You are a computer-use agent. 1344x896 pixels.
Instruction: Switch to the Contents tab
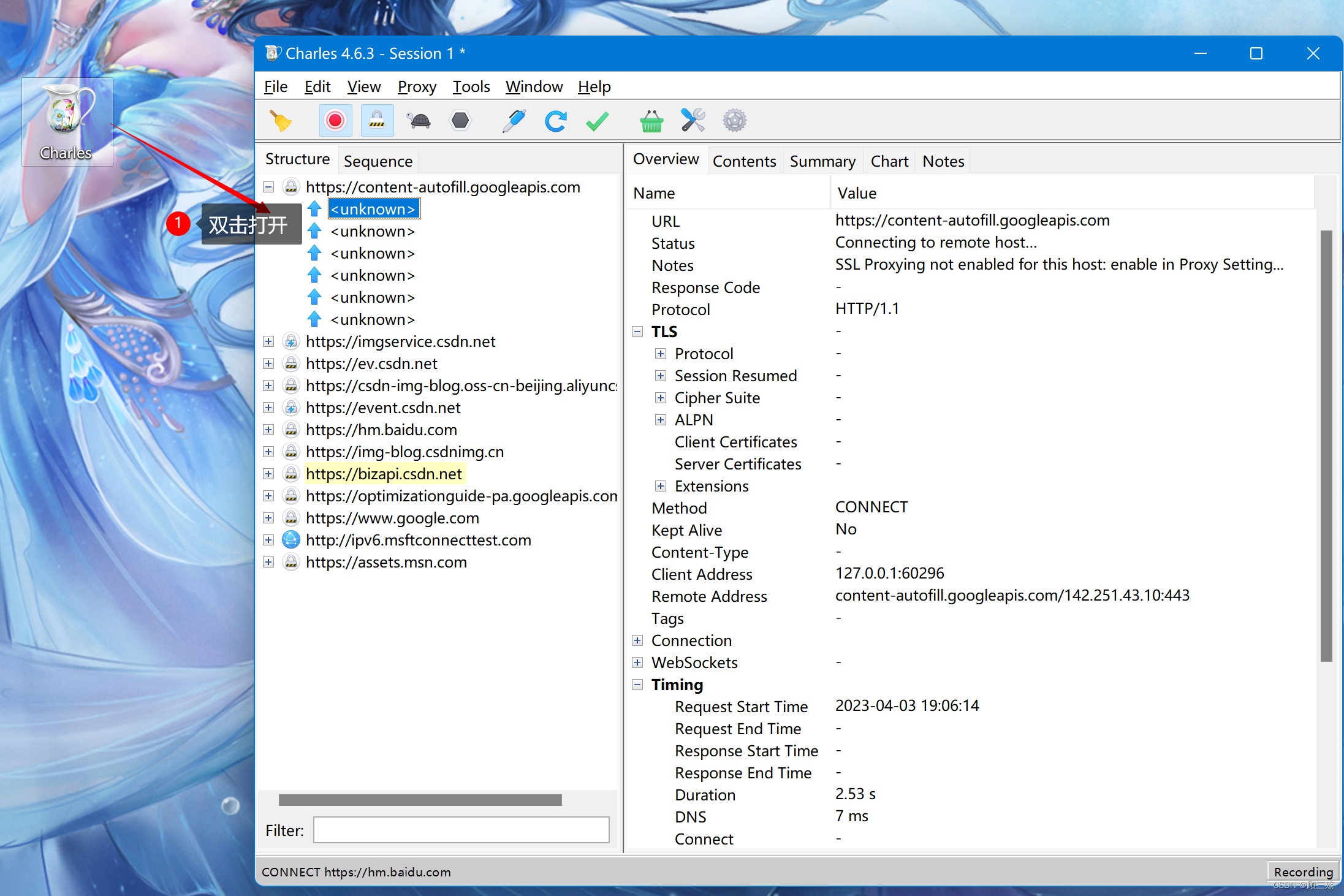[744, 161]
